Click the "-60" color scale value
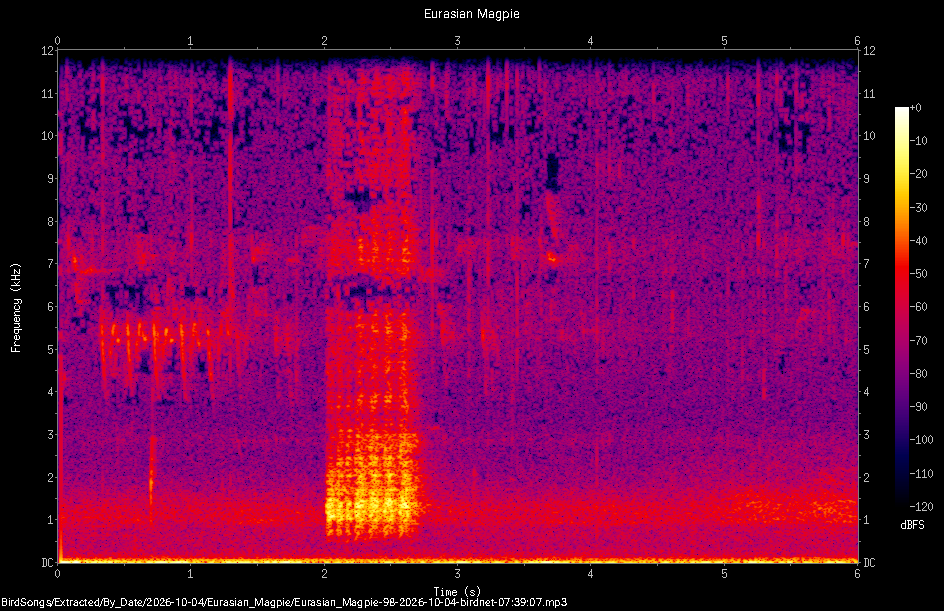This screenshot has height=611, width=944. pyautogui.click(x=918, y=307)
